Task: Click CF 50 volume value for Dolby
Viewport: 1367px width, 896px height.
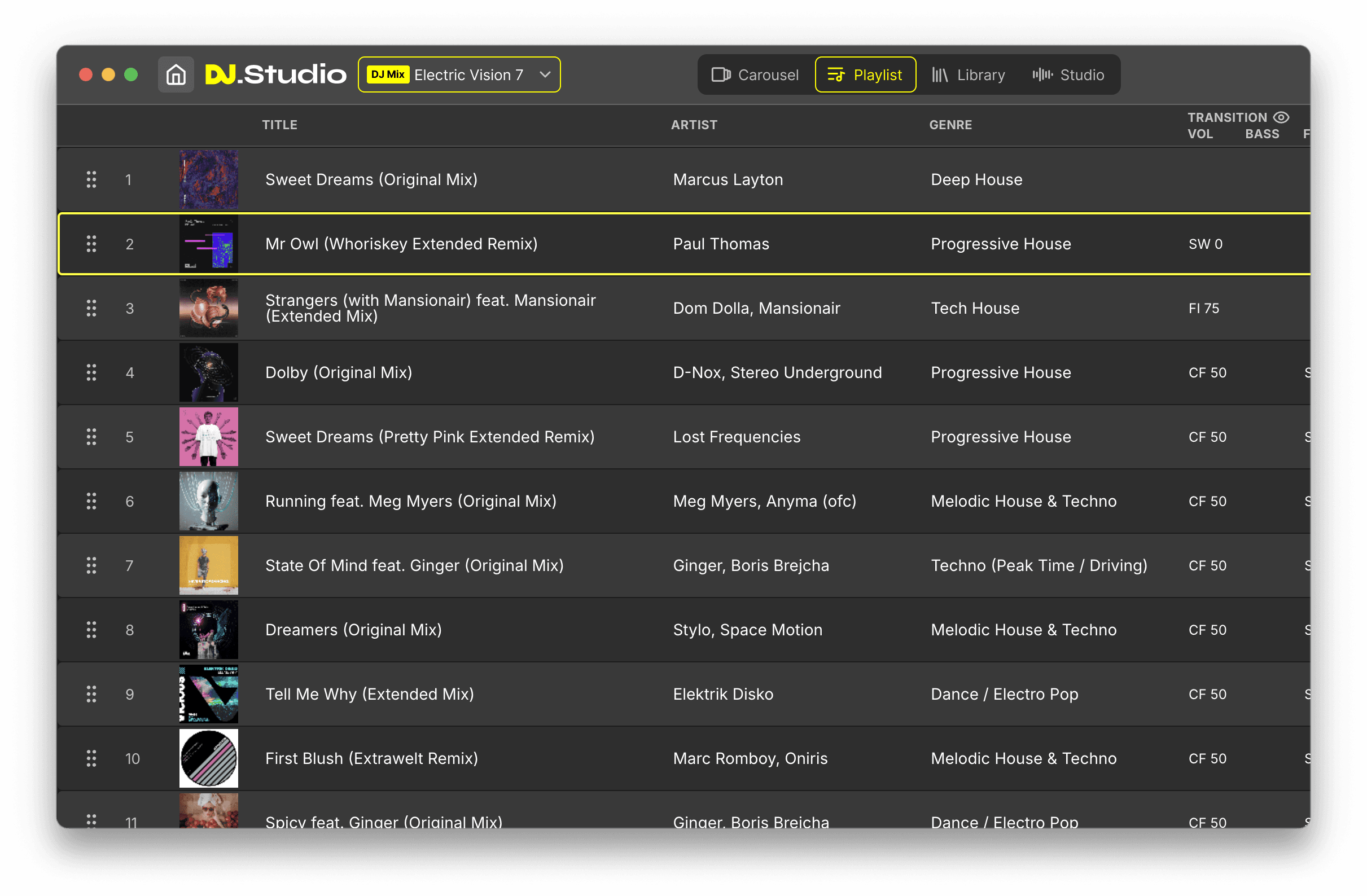Action: coord(1207,373)
